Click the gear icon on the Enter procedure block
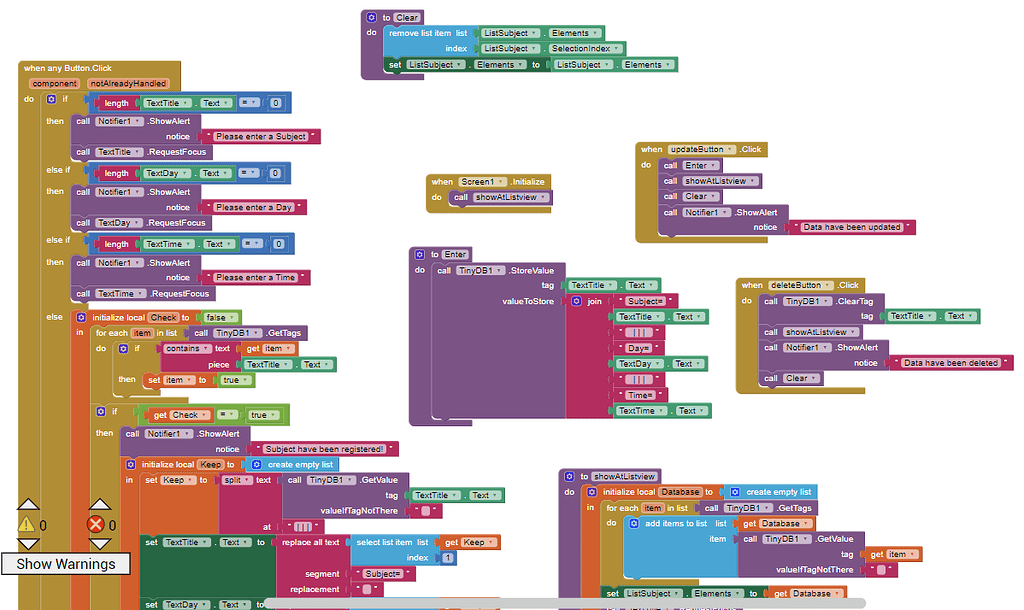Screen dimensions: 1024x610 [420, 255]
